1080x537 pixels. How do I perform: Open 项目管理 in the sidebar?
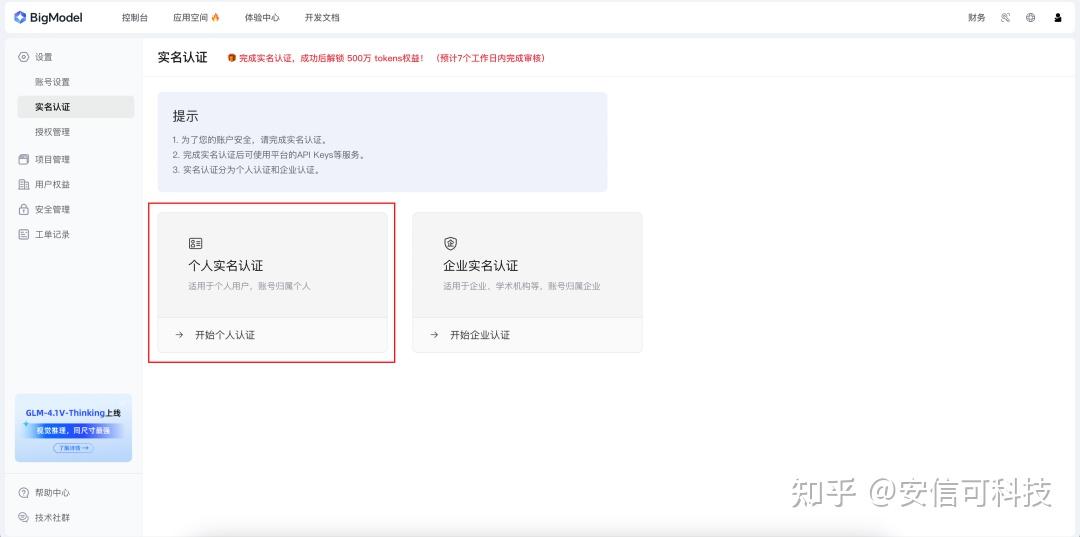[52, 159]
